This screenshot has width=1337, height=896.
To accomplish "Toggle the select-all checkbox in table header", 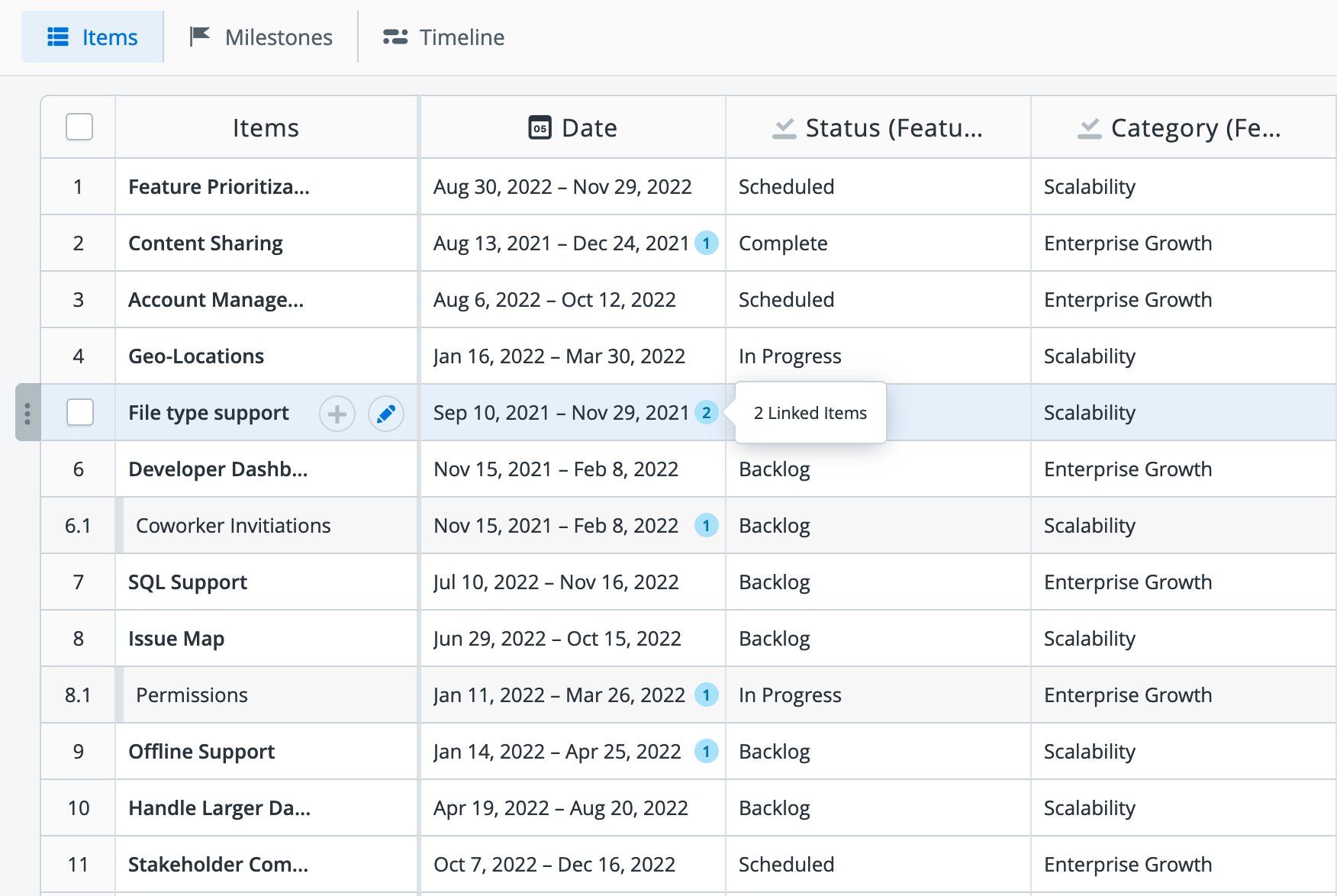I will point(79,127).
